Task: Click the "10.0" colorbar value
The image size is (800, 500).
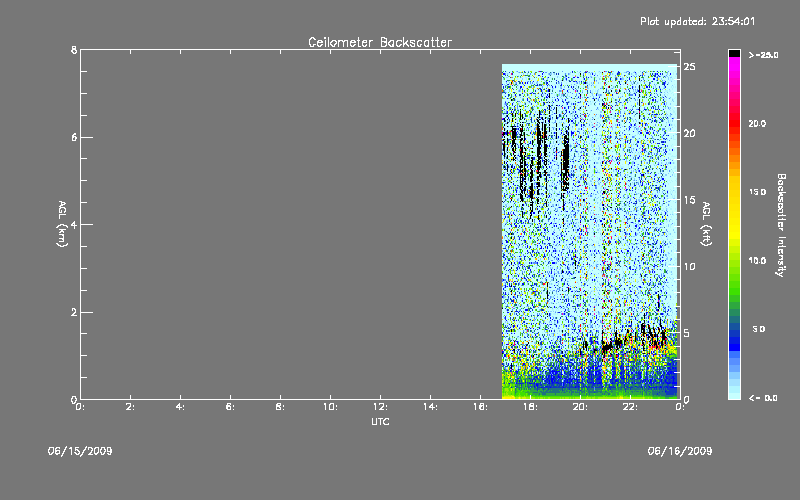Action: pos(757,261)
